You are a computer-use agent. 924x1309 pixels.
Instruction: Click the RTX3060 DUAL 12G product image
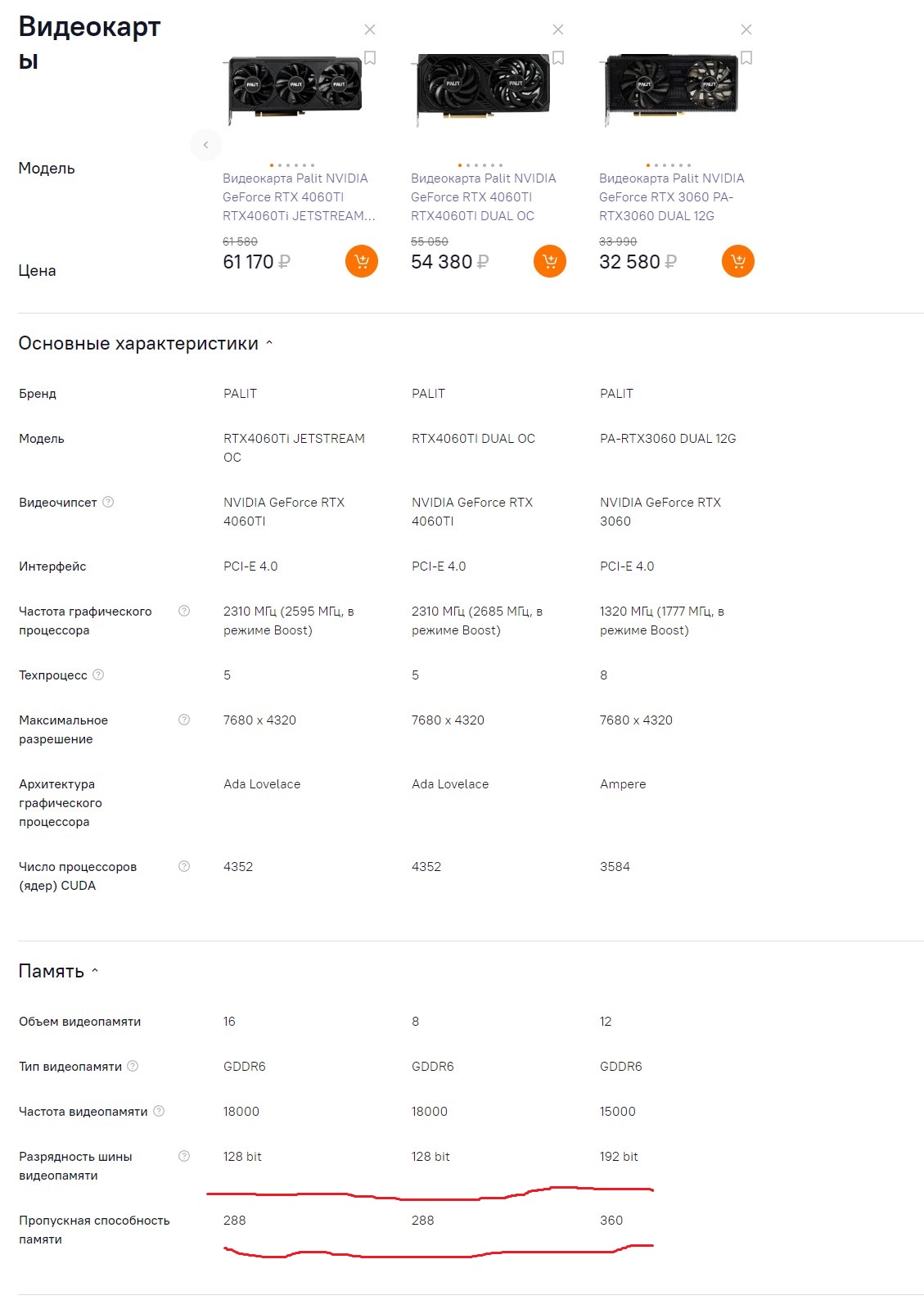(671, 88)
